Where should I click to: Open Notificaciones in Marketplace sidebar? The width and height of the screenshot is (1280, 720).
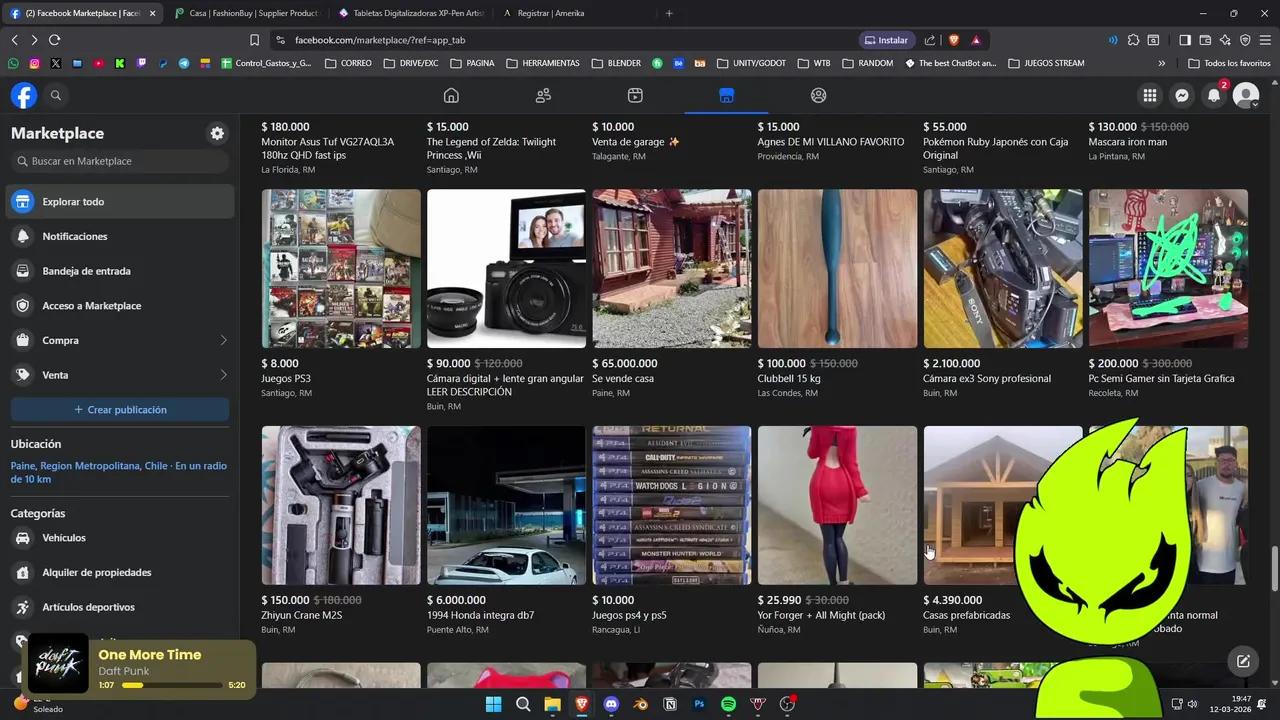[x=120, y=236]
